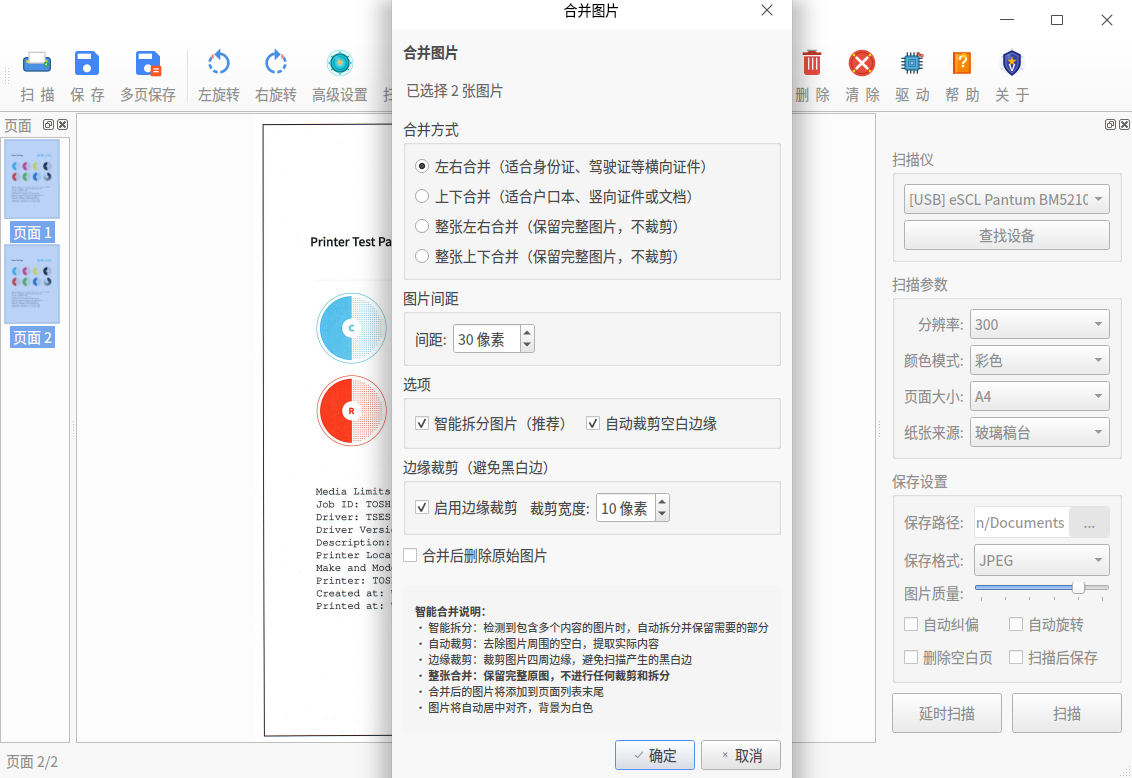
Task: Open the 驱动 driver chip icon
Action: pyautogui.click(x=912, y=64)
